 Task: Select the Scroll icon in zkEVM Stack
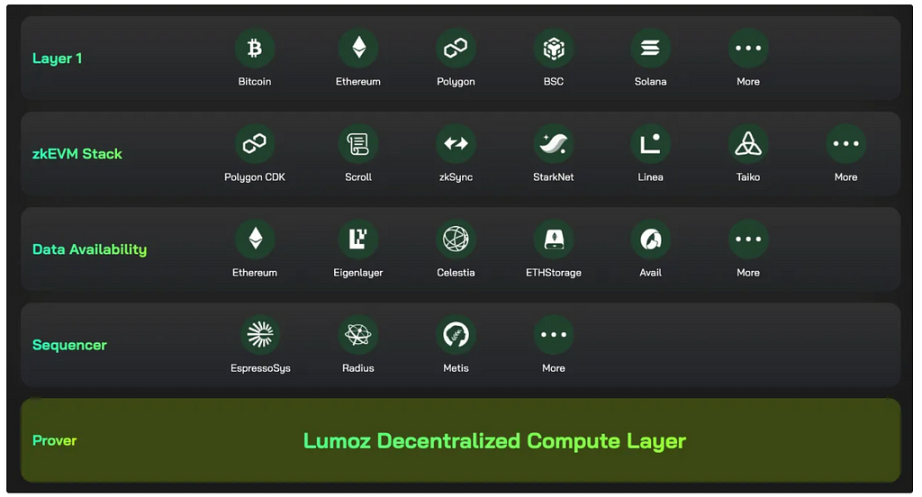click(358, 144)
